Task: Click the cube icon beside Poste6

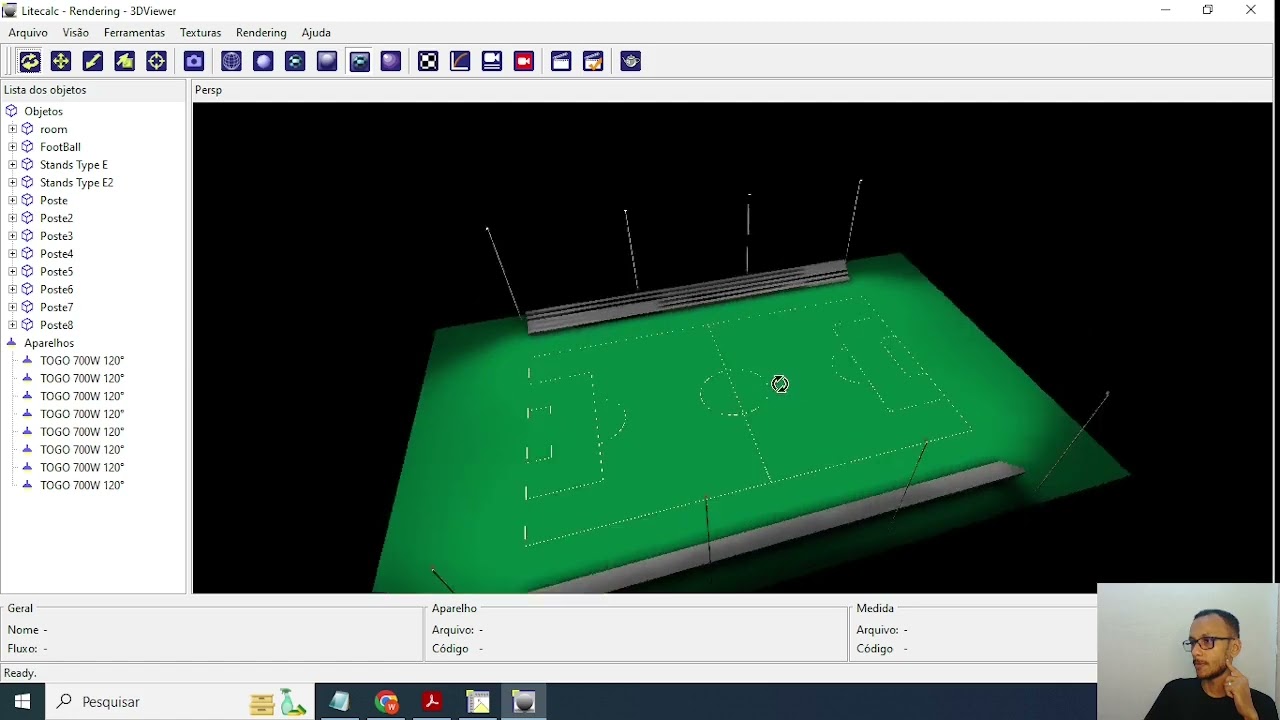Action: coord(28,289)
